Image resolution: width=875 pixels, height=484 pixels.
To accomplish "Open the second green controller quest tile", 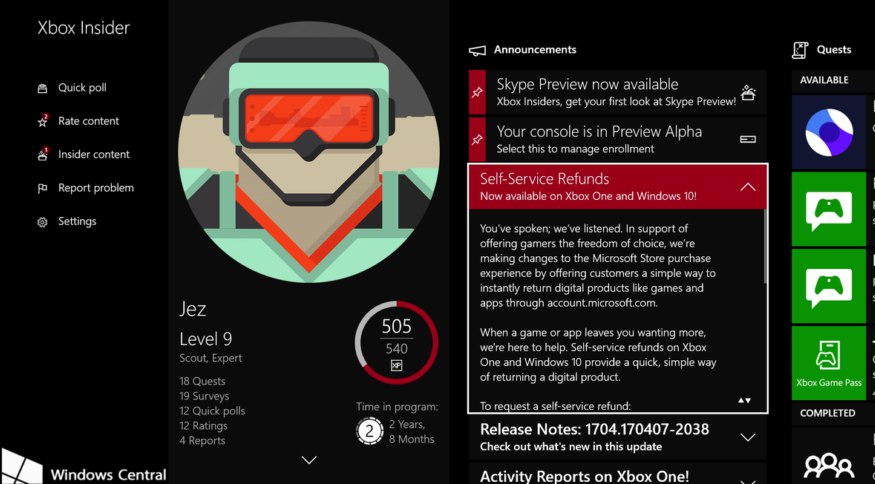I will pyautogui.click(x=829, y=286).
